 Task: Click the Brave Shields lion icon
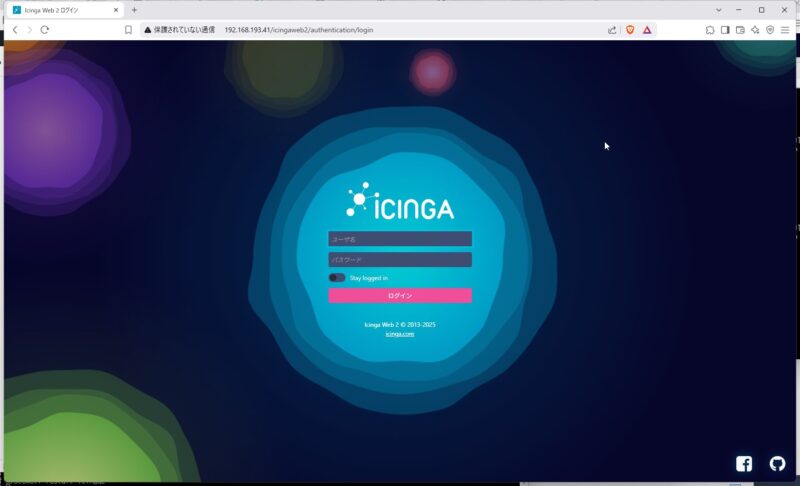tap(630, 30)
